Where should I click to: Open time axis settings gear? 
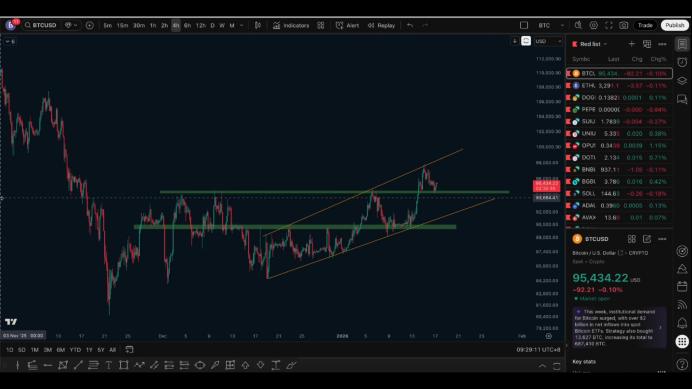(x=549, y=336)
